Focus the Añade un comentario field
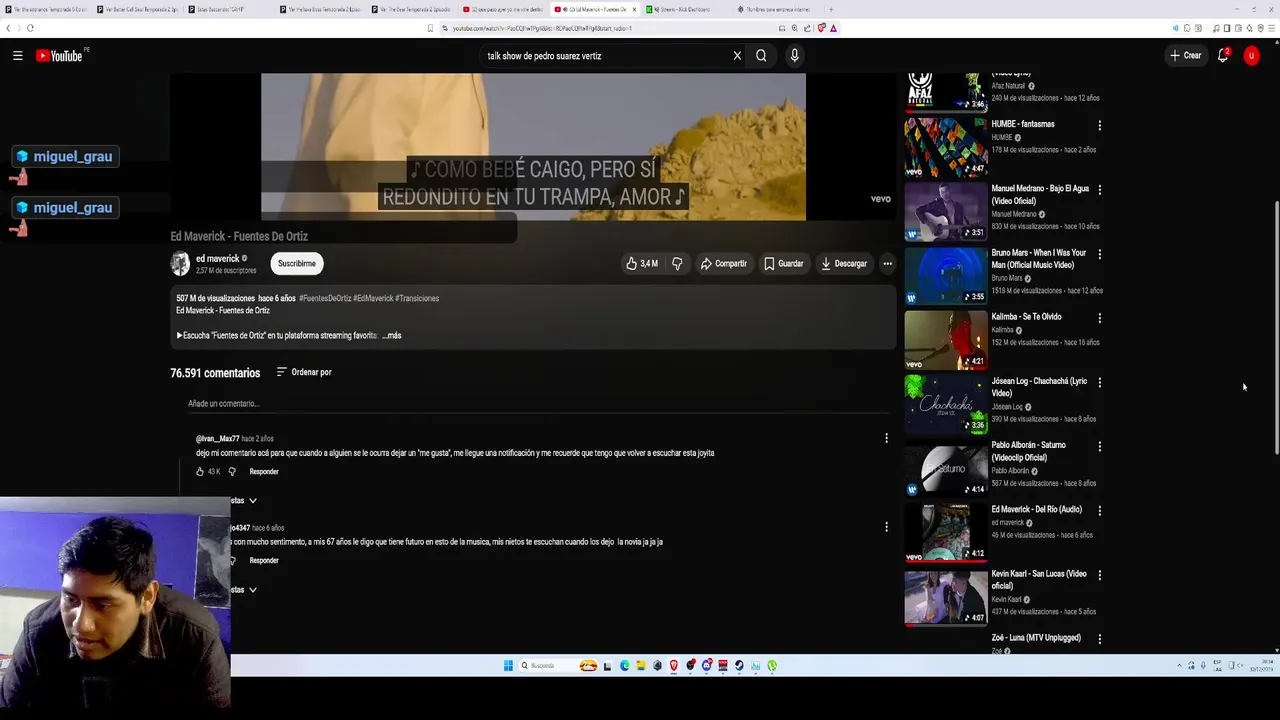The width and height of the screenshot is (1280, 720). tap(538, 404)
